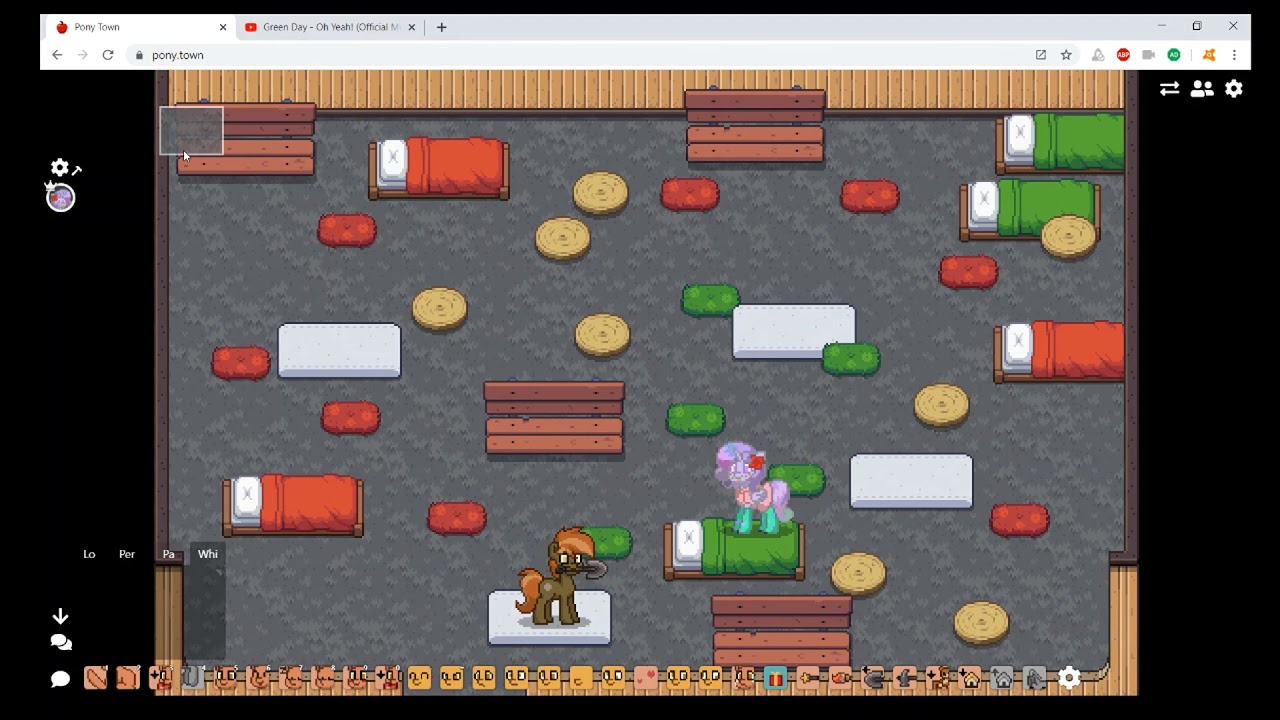The height and width of the screenshot is (720, 1280).
Task: Open the action bar settings gear
Action: click(1069, 678)
